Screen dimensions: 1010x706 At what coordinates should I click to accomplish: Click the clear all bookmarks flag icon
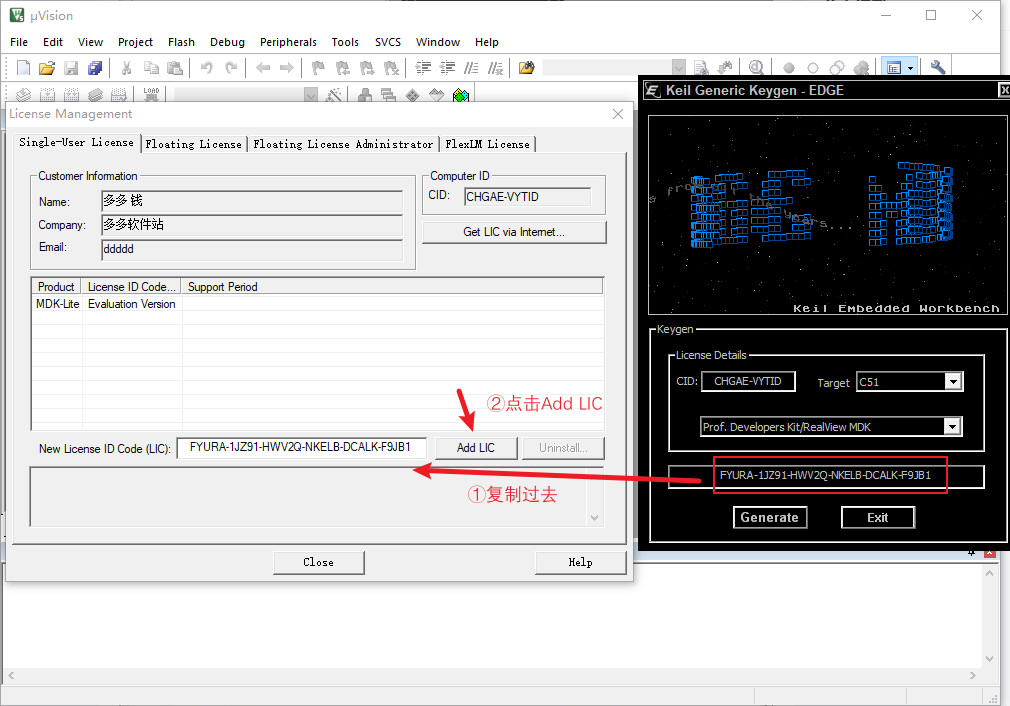(x=391, y=68)
